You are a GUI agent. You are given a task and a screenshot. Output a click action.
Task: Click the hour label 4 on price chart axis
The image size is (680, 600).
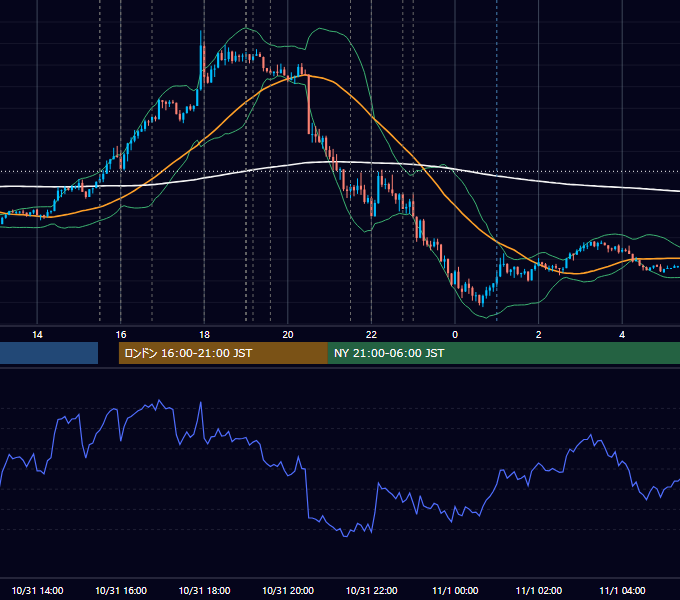[622, 335]
